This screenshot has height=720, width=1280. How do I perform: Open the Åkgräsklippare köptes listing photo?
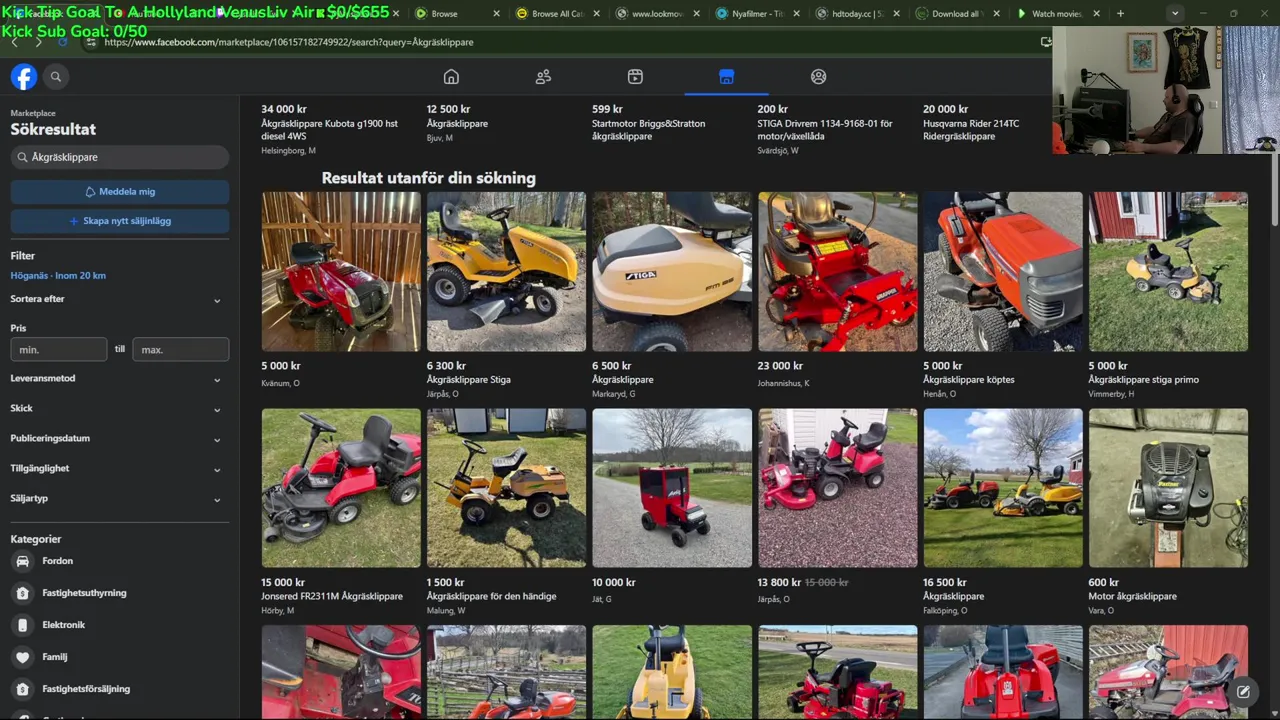coord(1003,272)
